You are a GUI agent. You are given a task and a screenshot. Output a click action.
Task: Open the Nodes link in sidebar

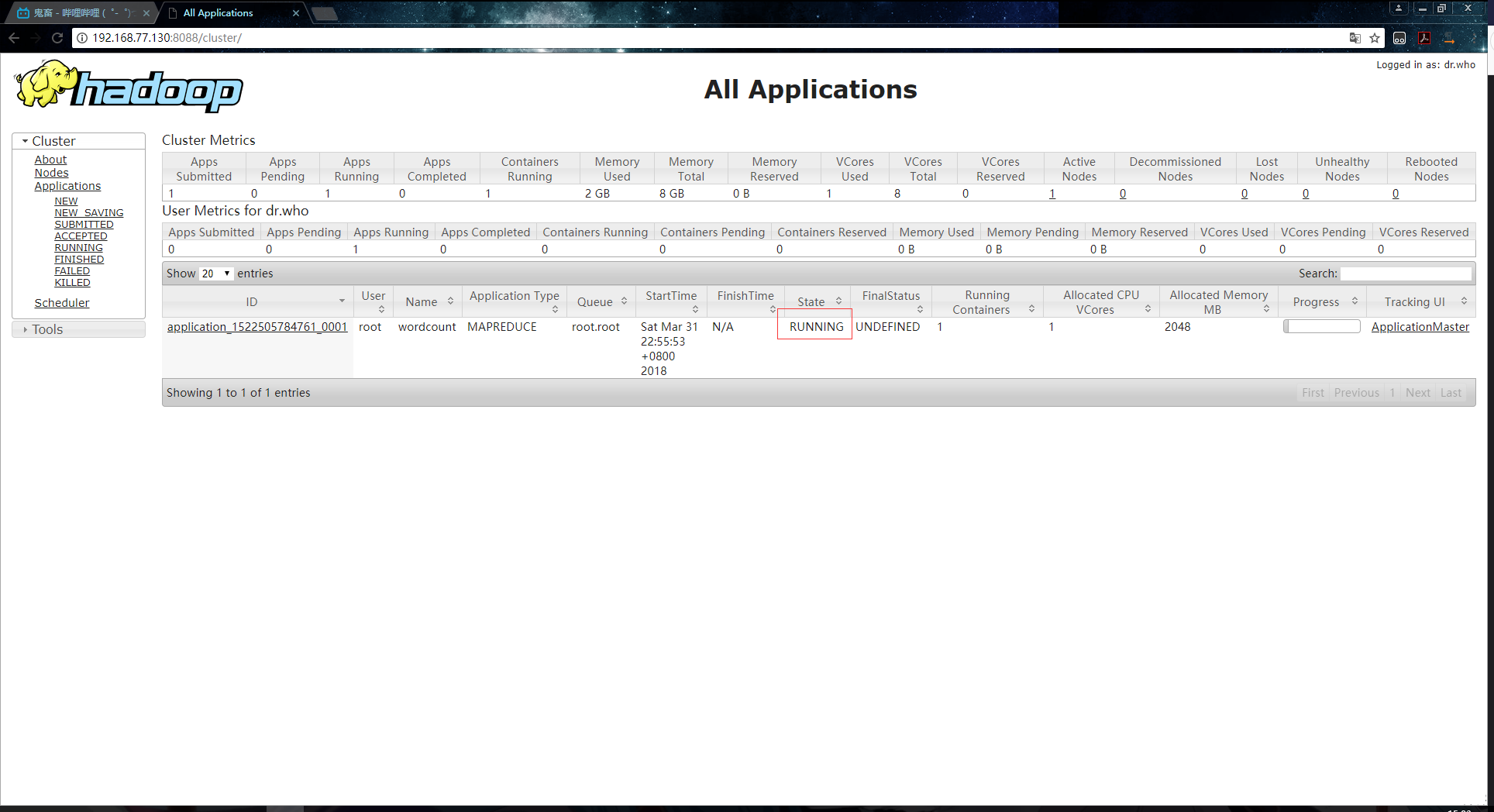[x=51, y=173]
